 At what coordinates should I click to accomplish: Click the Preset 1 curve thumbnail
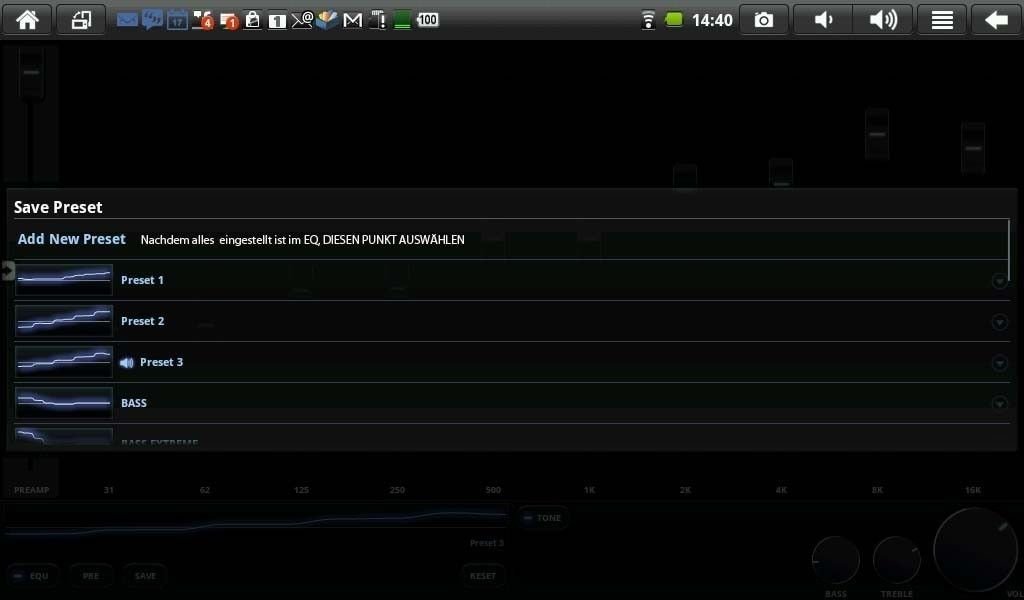[64, 280]
